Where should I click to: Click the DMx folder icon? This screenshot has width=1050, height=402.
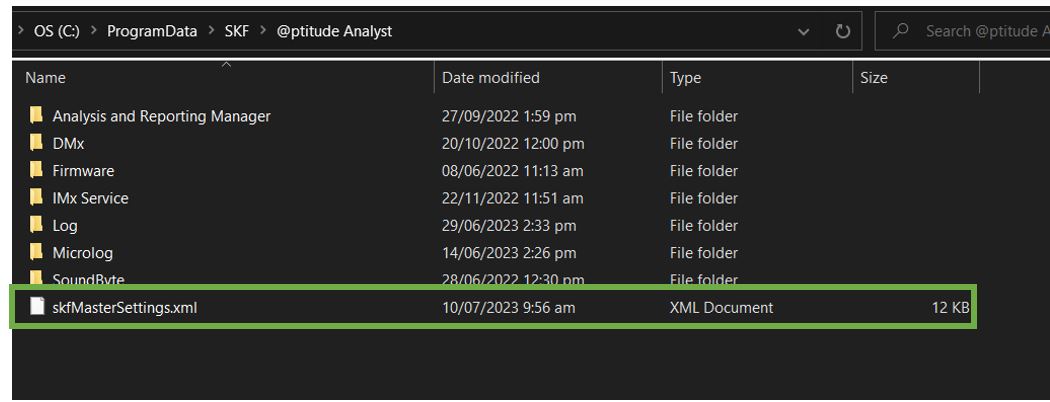pyautogui.click(x=37, y=144)
